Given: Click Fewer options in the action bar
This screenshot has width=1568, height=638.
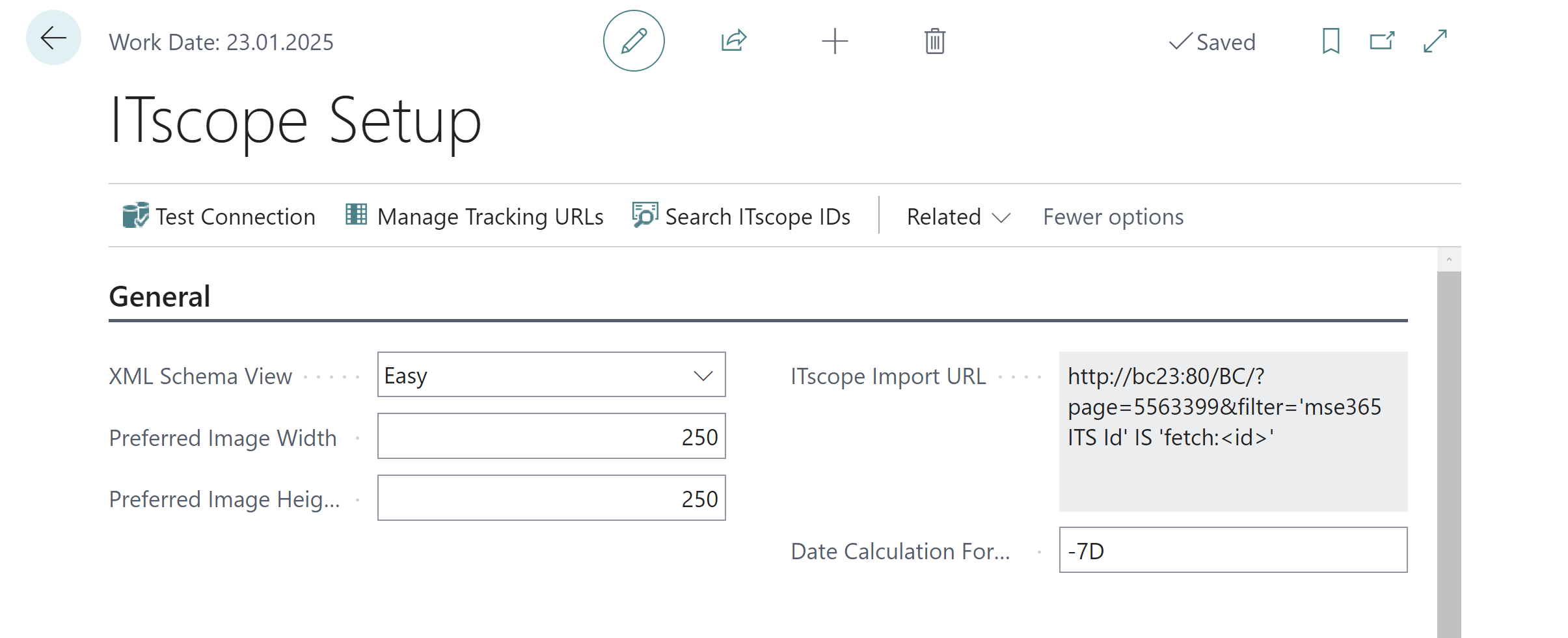Looking at the screenshot, I should (1113, 216).
